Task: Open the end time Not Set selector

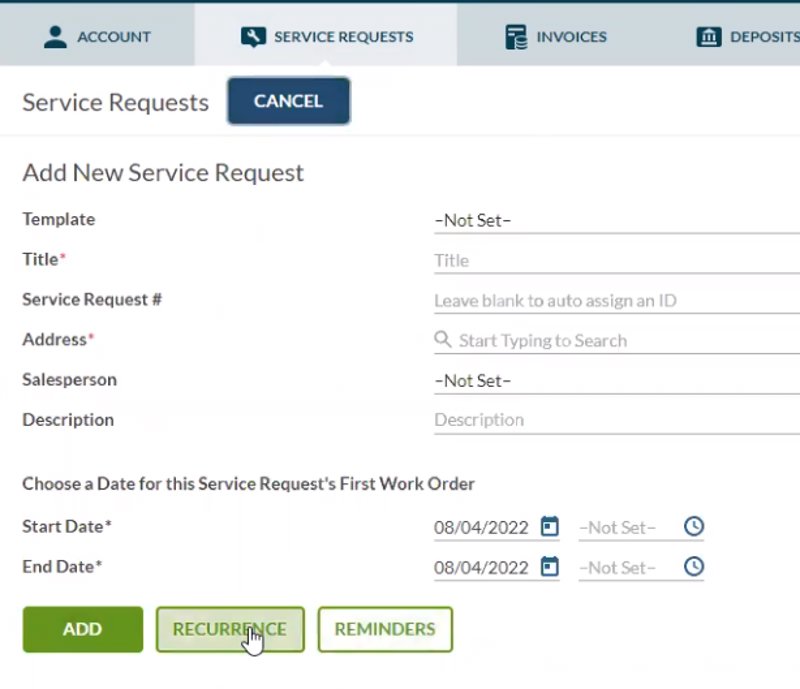Action: (x=617, y=567)
